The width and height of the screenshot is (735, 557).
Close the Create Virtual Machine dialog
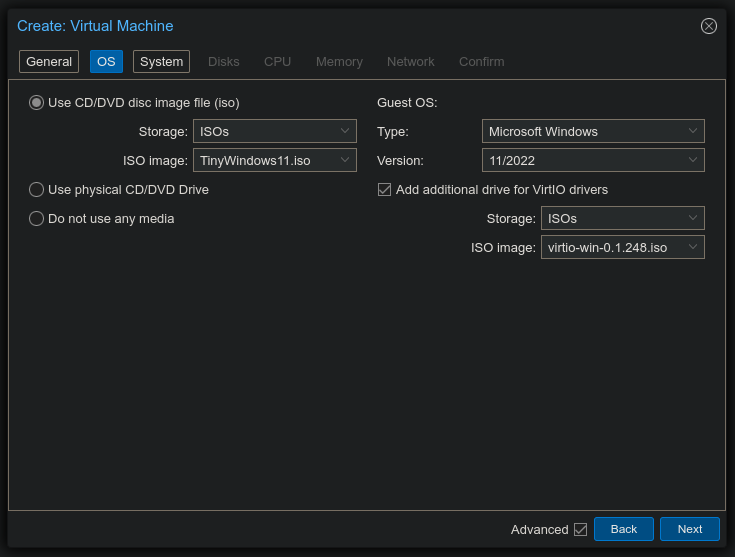708,26
